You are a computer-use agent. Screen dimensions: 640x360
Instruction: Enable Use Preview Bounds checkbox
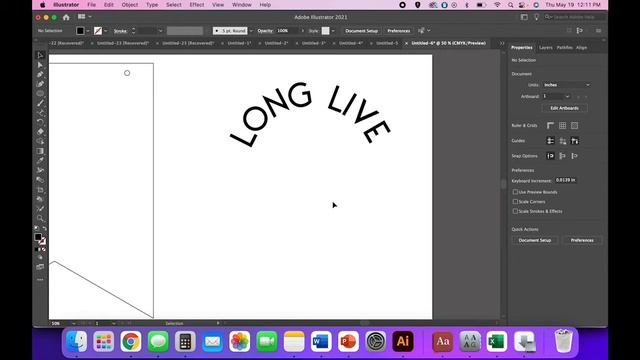(x=515, y=192)
